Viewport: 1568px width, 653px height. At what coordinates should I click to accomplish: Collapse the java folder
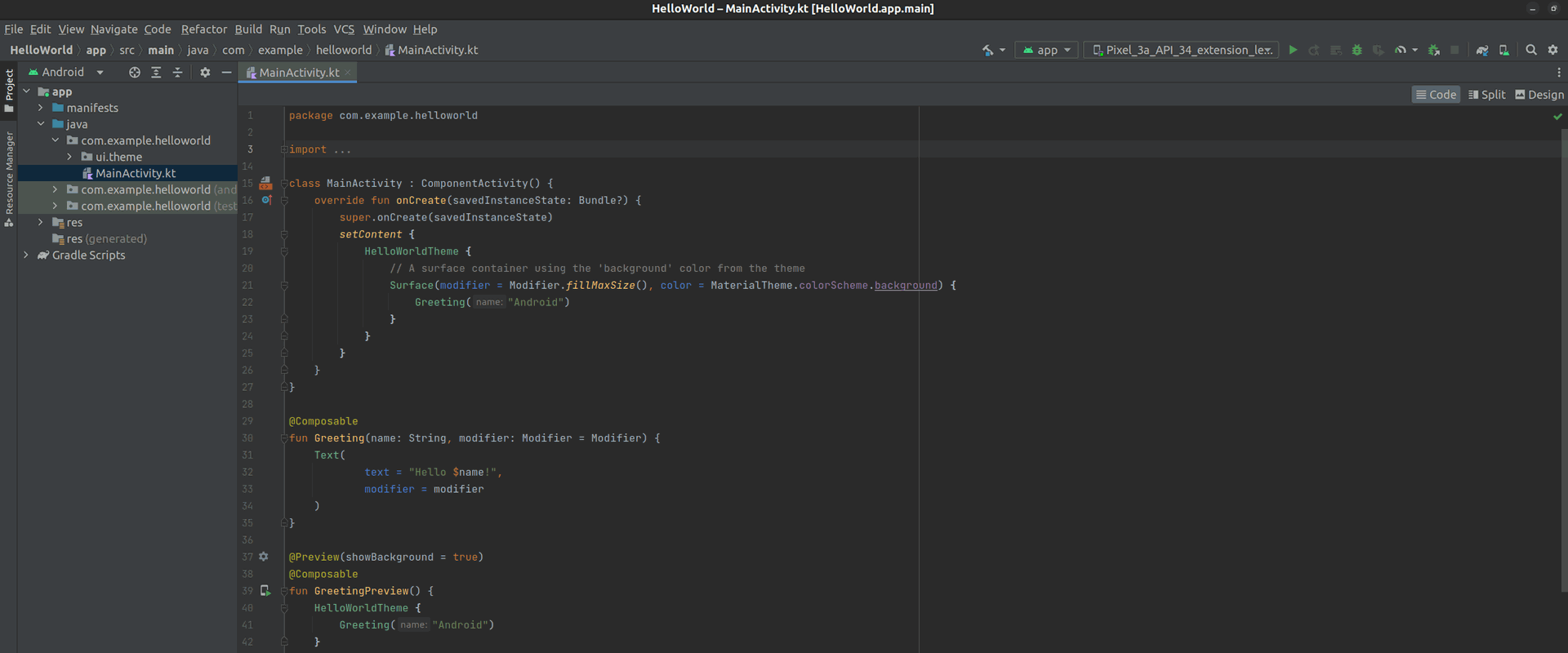(x=41, y=124)
